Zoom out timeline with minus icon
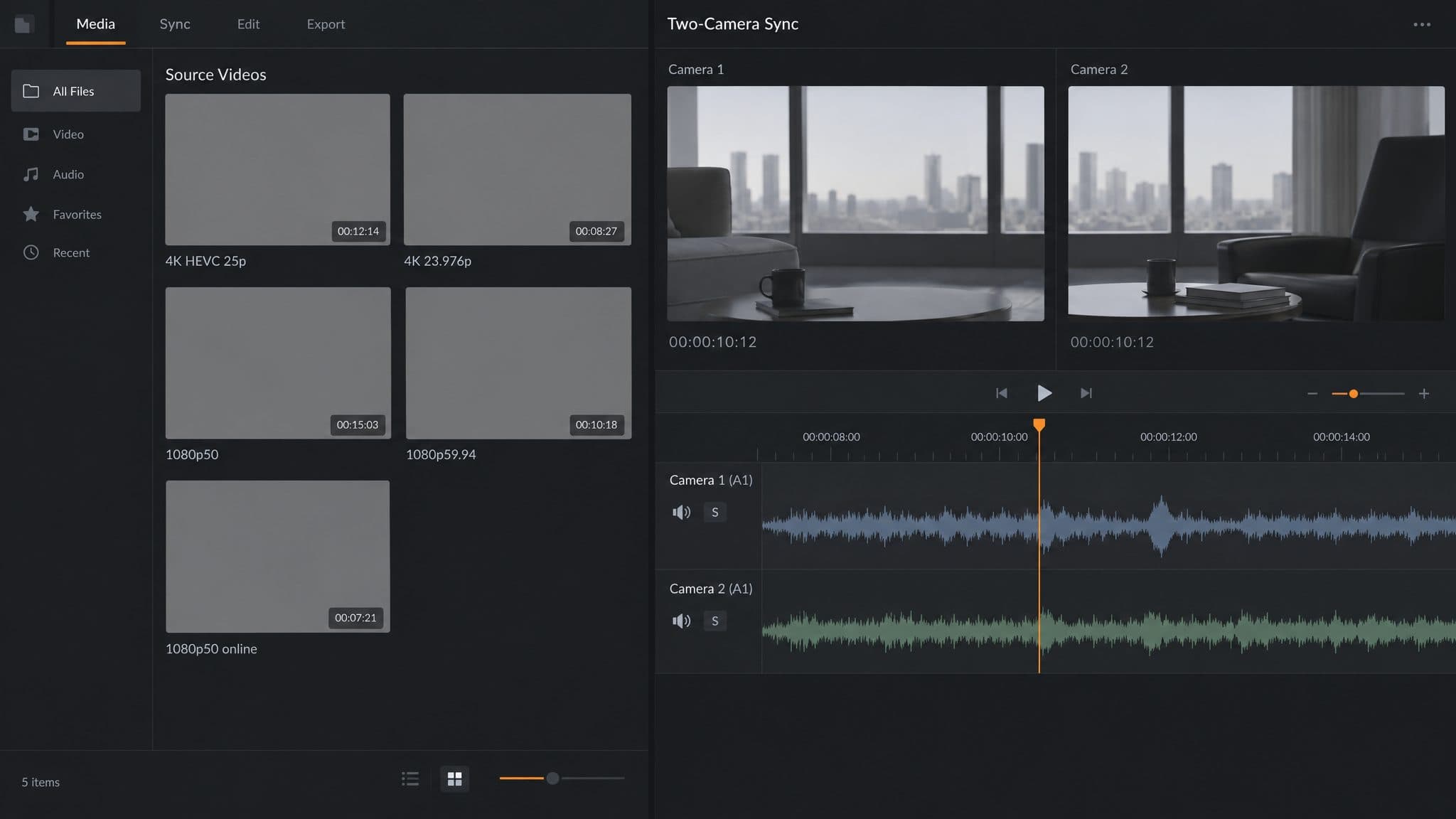Image resolution: width=1456 pixels, height=819 pixels. pos(1312,394)
